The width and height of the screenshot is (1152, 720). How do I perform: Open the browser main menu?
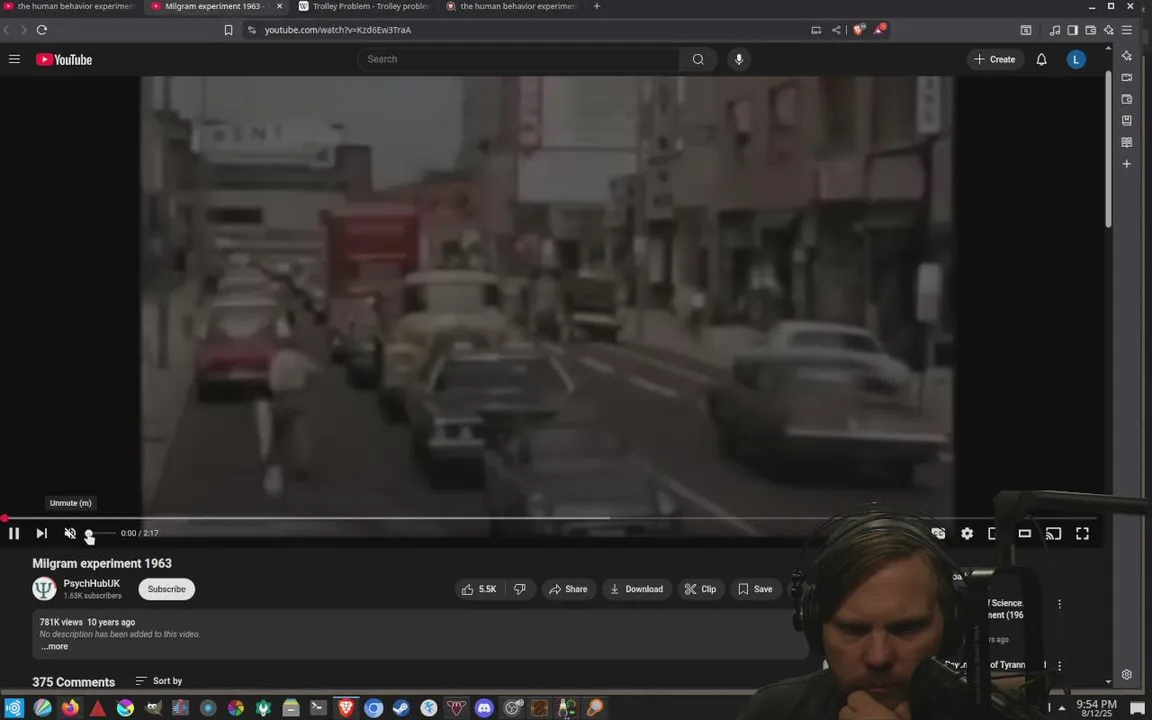1127,30
